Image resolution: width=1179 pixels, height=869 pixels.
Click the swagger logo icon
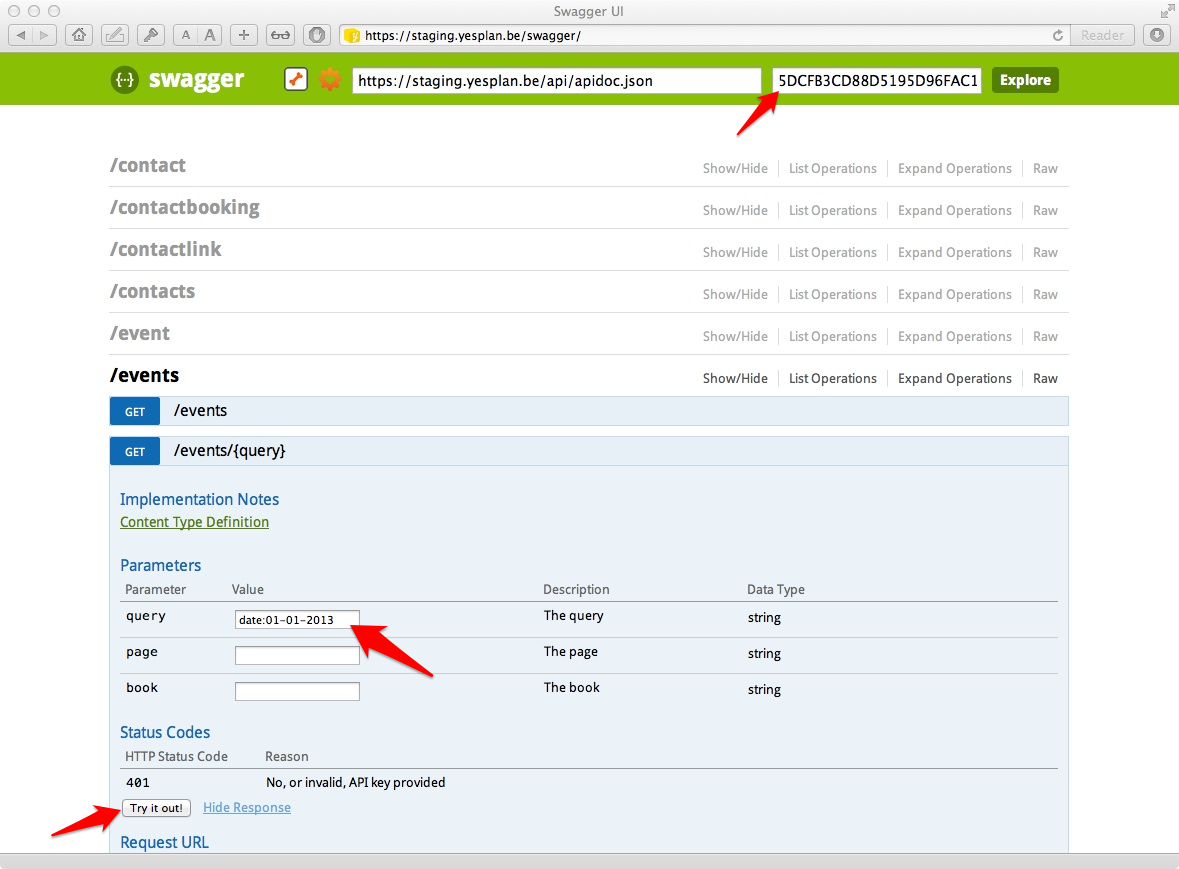(x=125, y=80)
